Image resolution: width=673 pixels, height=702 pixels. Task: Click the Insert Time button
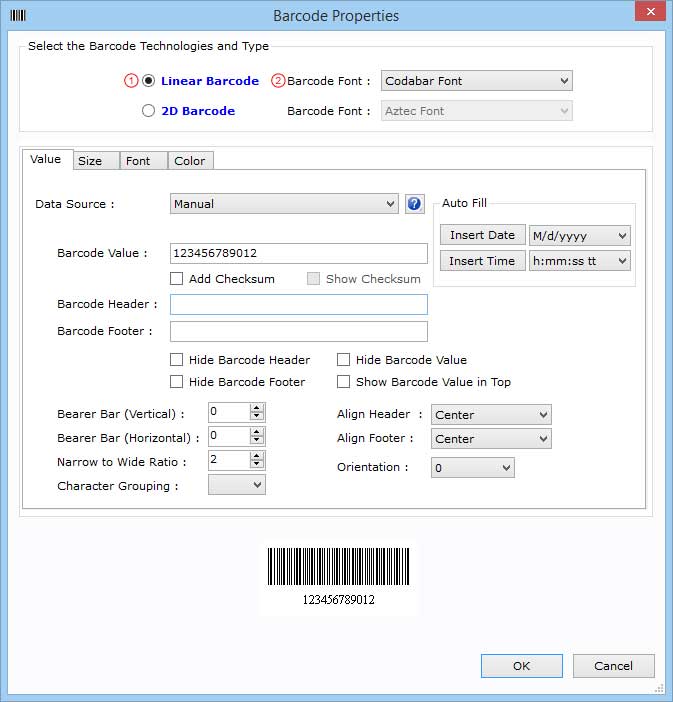click(482, 261)
